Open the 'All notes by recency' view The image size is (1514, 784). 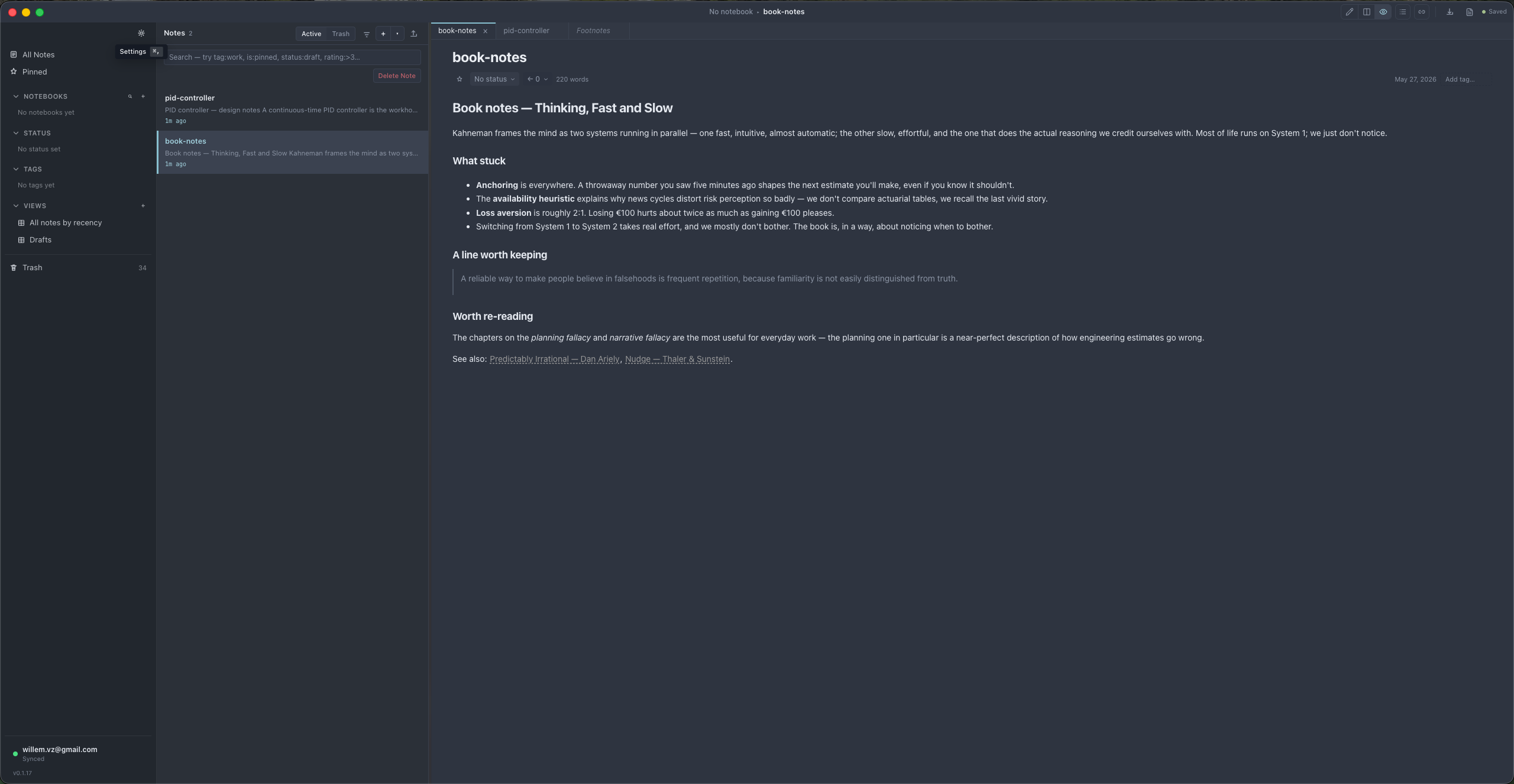[65, 223]
